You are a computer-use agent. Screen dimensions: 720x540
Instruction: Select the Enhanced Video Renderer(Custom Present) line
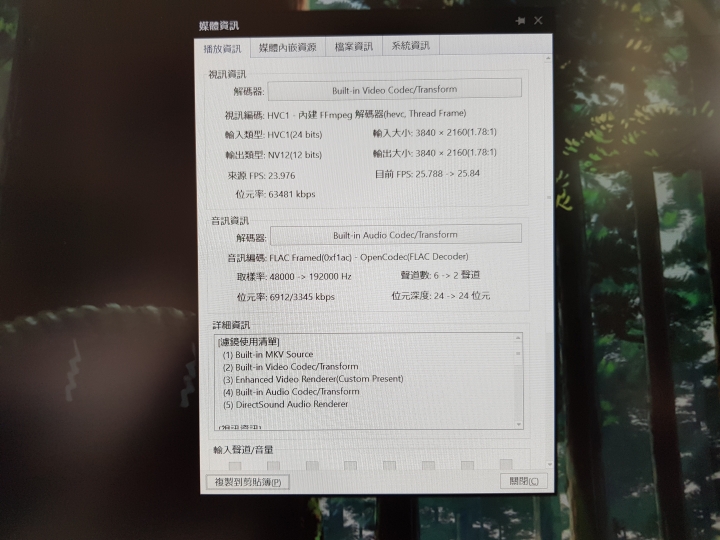[x=313, y=379]
